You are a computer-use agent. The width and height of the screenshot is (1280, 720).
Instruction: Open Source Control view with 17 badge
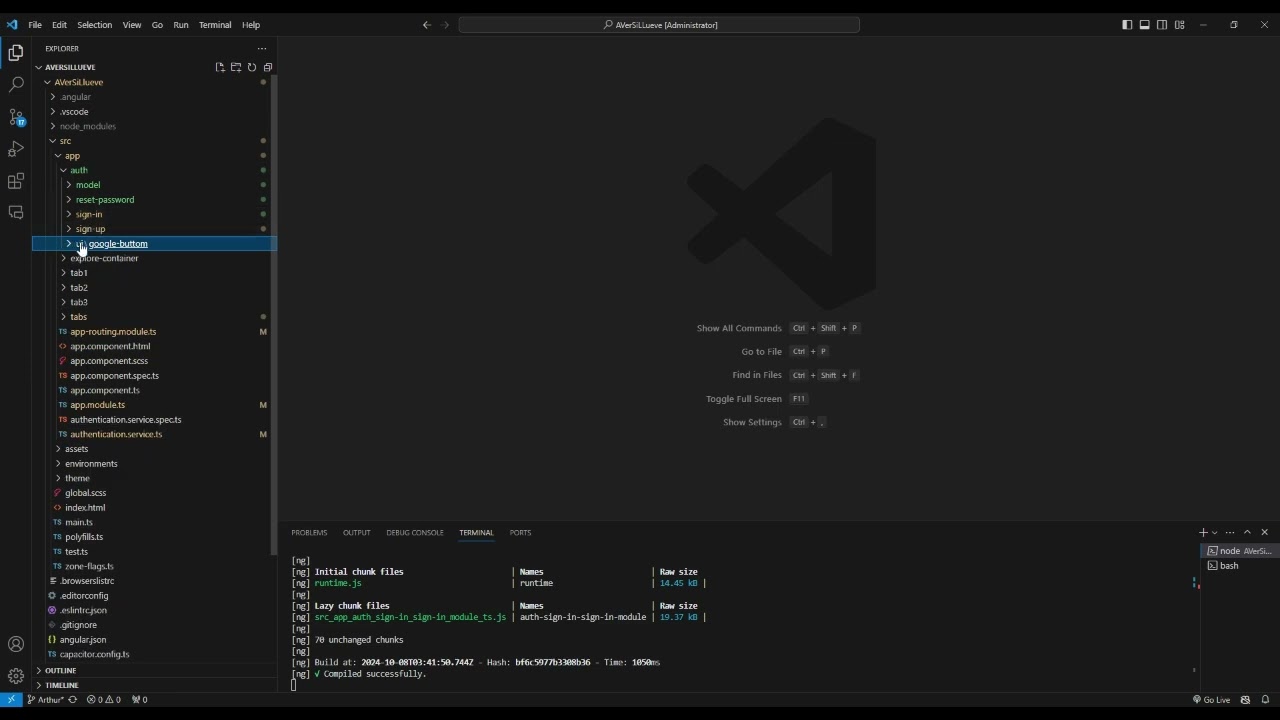click(x=16, y=117)
